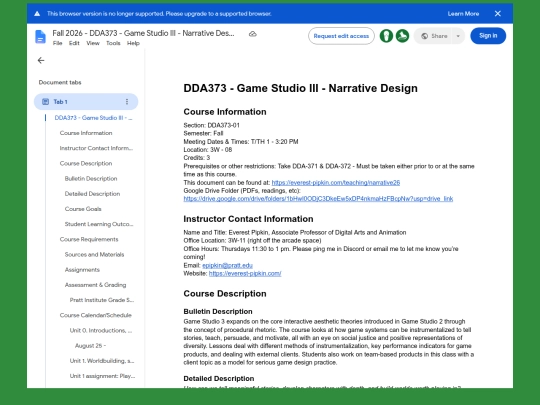Go to Course Calendar/Schedule in outline
This screenshot has width=540, height=405.
pyautogui.click(x=95, y=315)
